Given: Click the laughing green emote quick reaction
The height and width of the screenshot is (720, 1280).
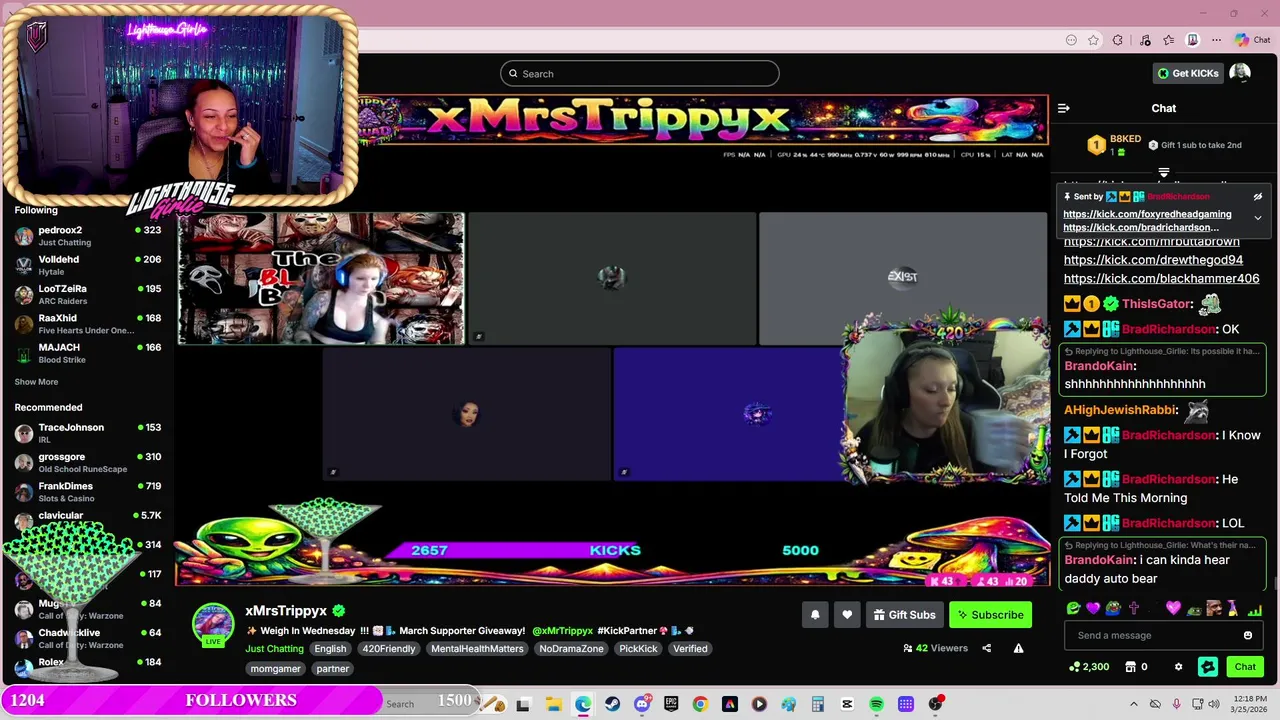Looking at the screenshot, I should coord(1073,608).
